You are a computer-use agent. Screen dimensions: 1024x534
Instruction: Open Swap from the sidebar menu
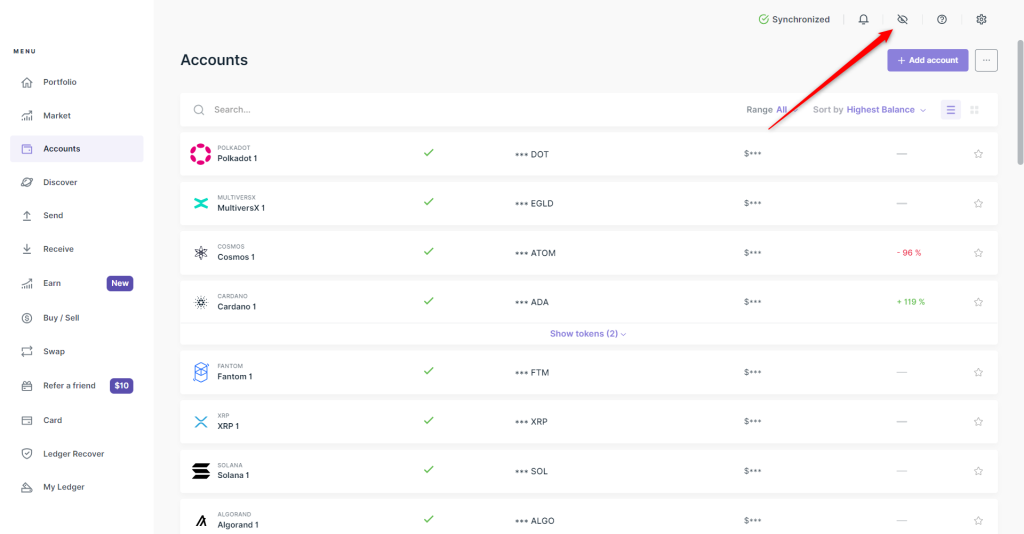[53, 352]
